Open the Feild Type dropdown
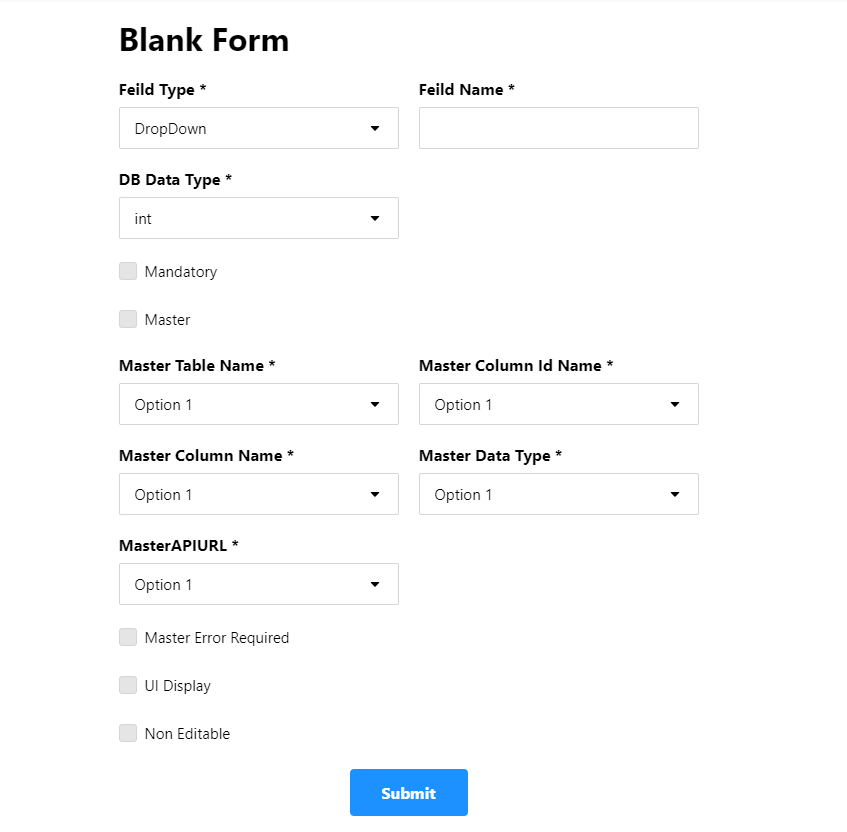 click(x=258, y=128)
